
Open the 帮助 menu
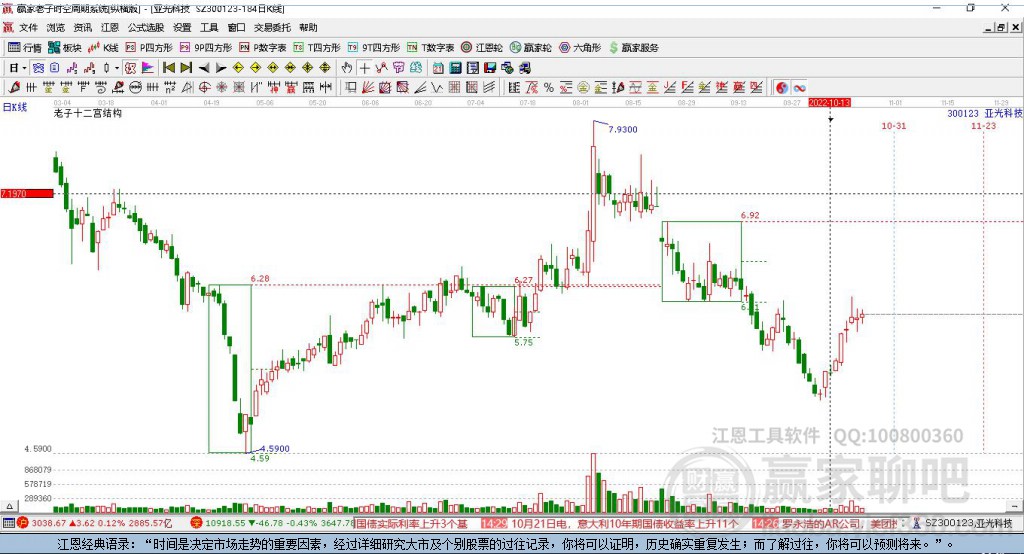coord(308,27)
